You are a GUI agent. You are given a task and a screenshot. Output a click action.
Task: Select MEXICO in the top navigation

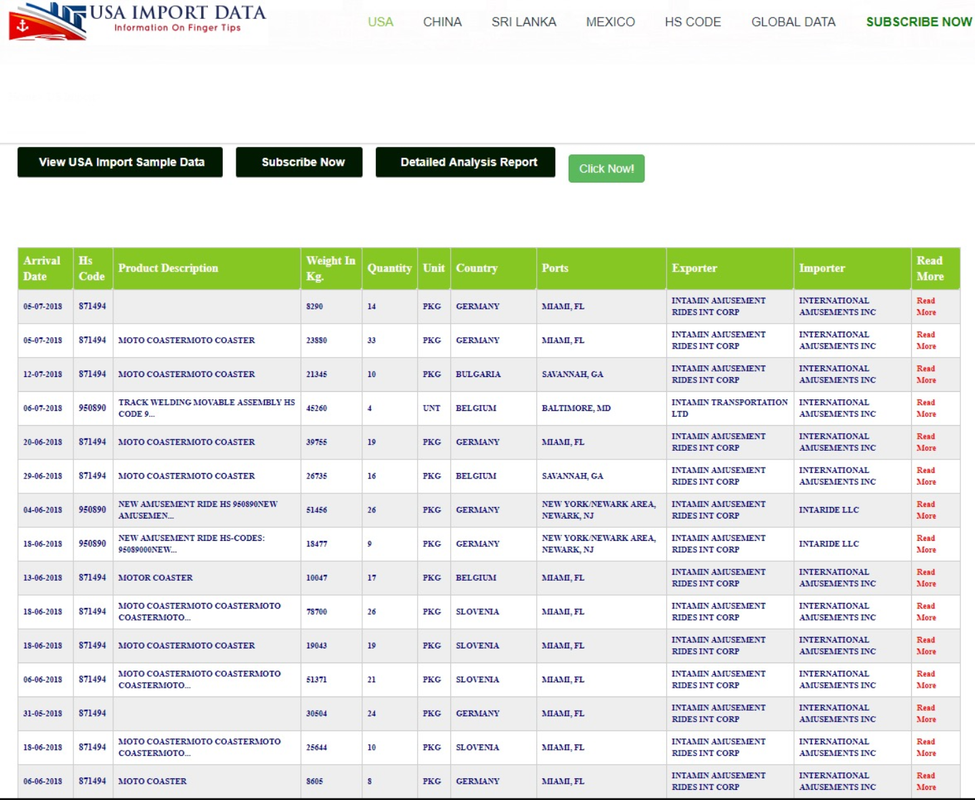pyautogui.click(x=610, y=22)
